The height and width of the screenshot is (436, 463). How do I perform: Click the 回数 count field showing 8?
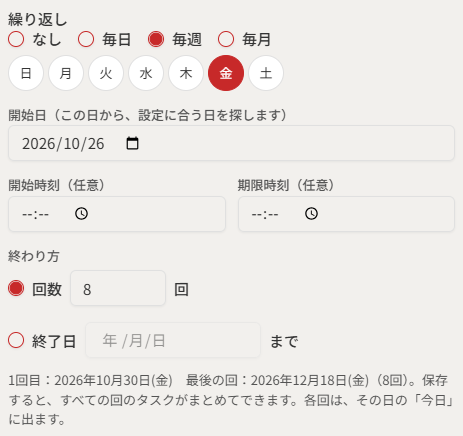[118, 288]
